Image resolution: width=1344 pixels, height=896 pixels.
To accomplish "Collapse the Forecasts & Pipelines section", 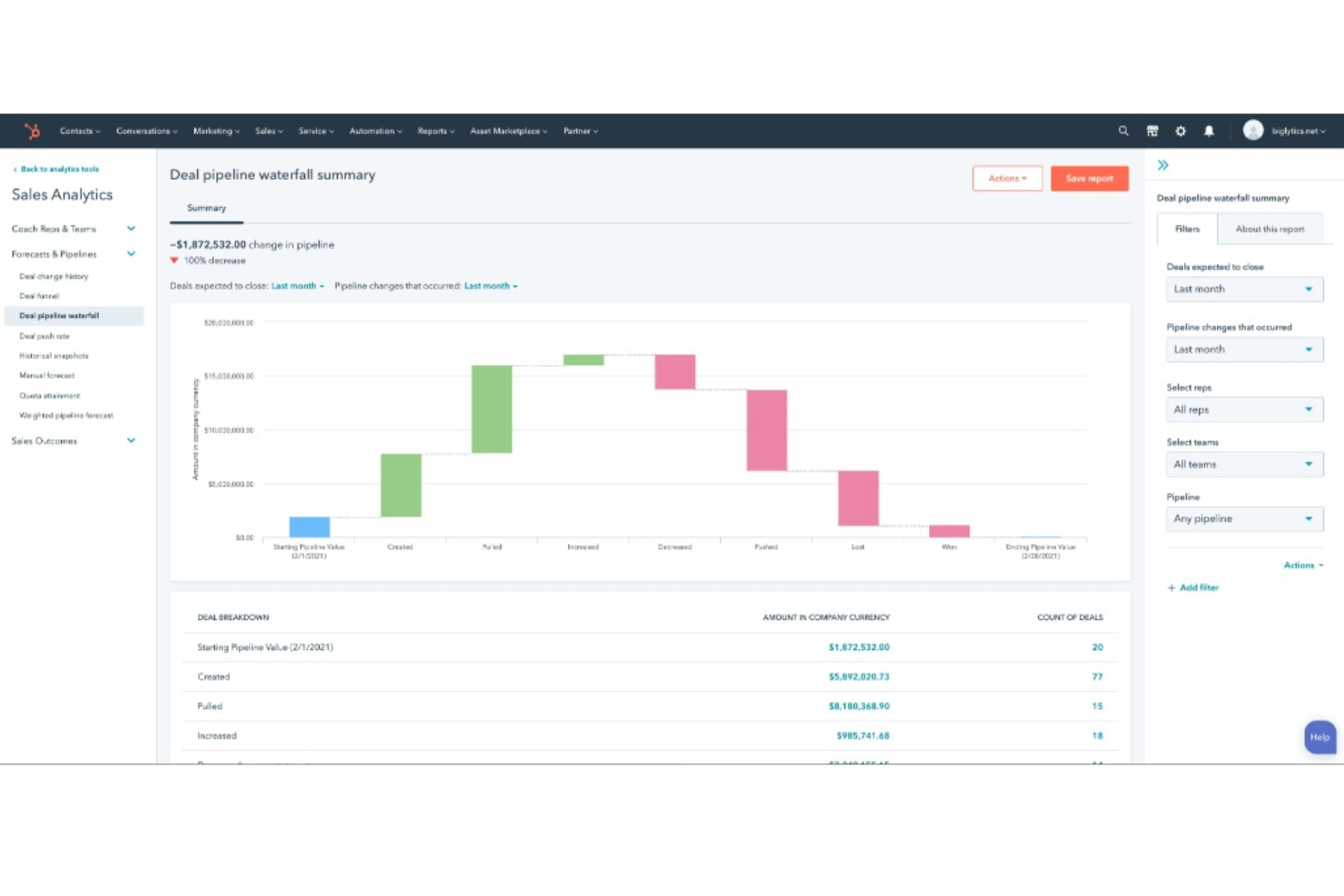I will pyautogui.click(x=130, y=254).
